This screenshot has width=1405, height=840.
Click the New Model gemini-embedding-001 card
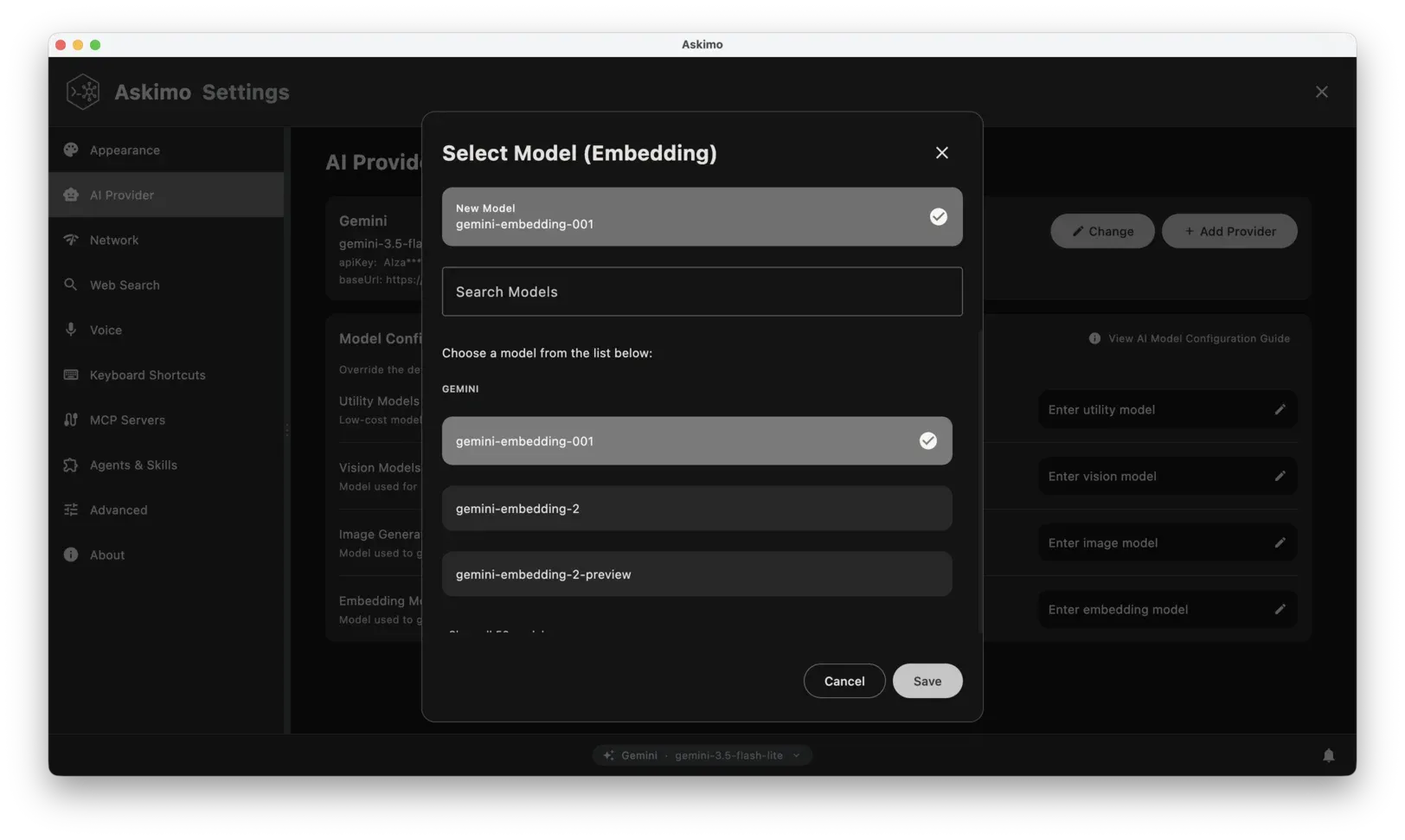click(x=702, y=216)
